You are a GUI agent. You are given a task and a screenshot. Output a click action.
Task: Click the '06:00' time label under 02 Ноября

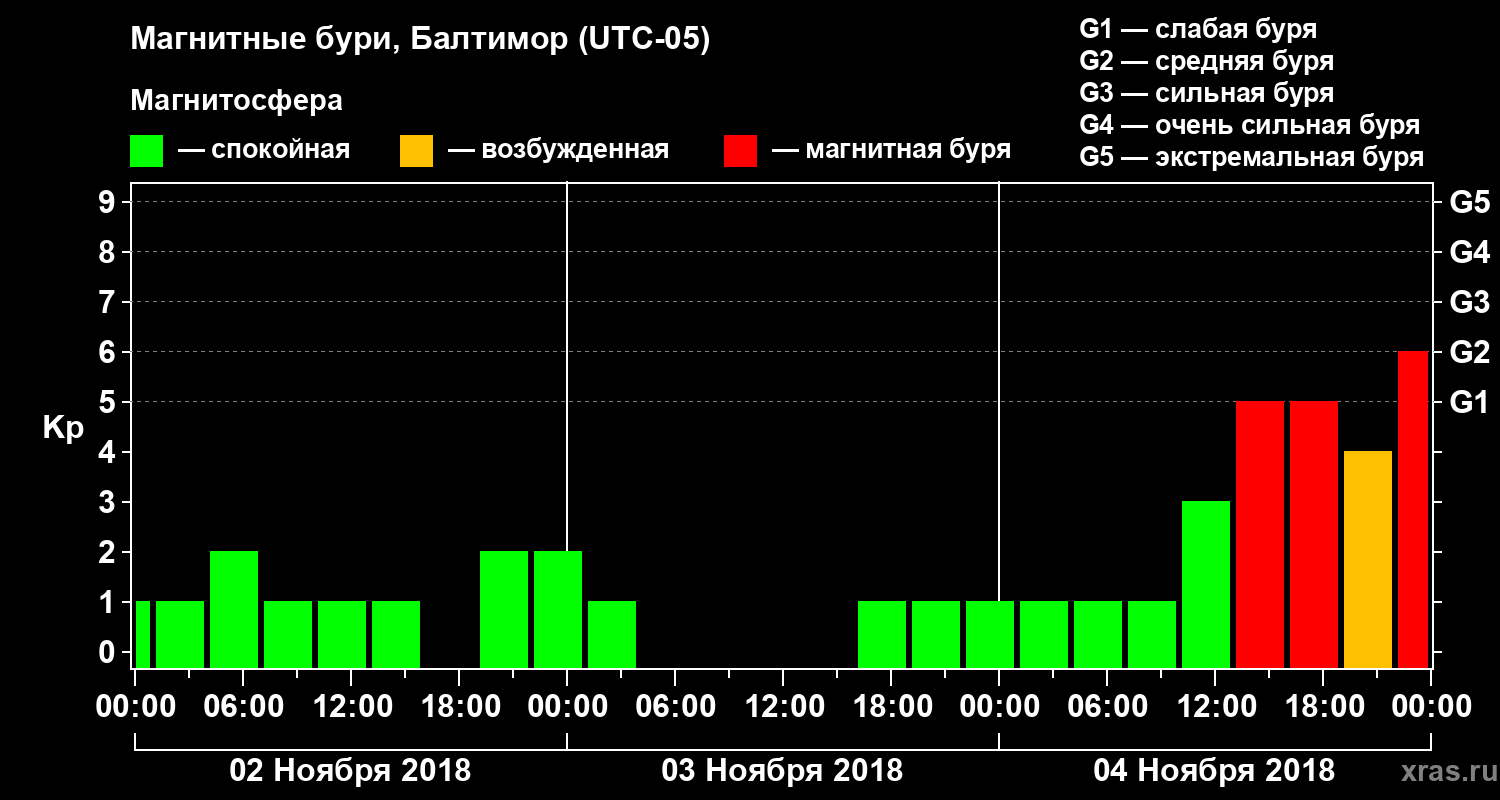coord(242,707)
